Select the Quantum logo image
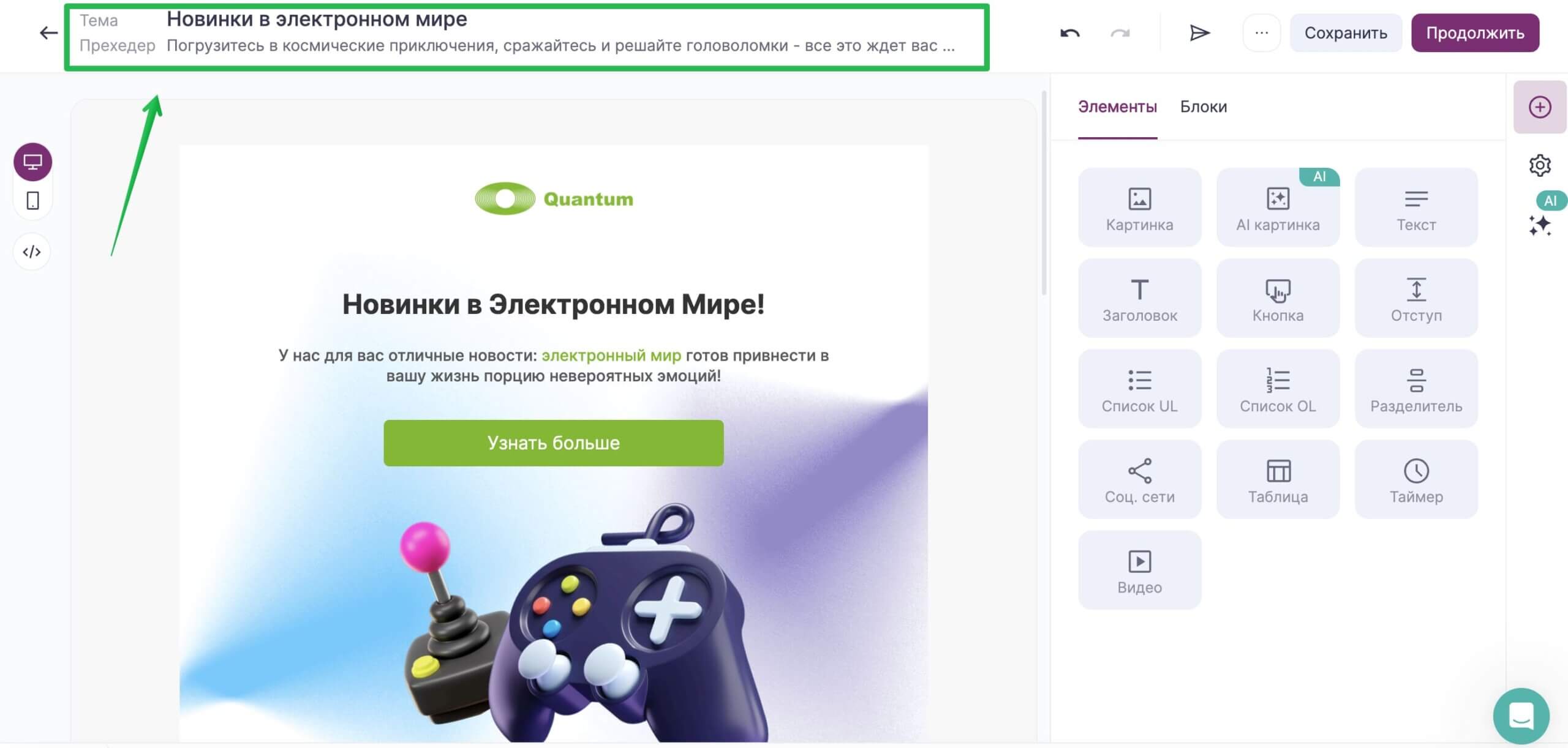 tap(554, 199)
